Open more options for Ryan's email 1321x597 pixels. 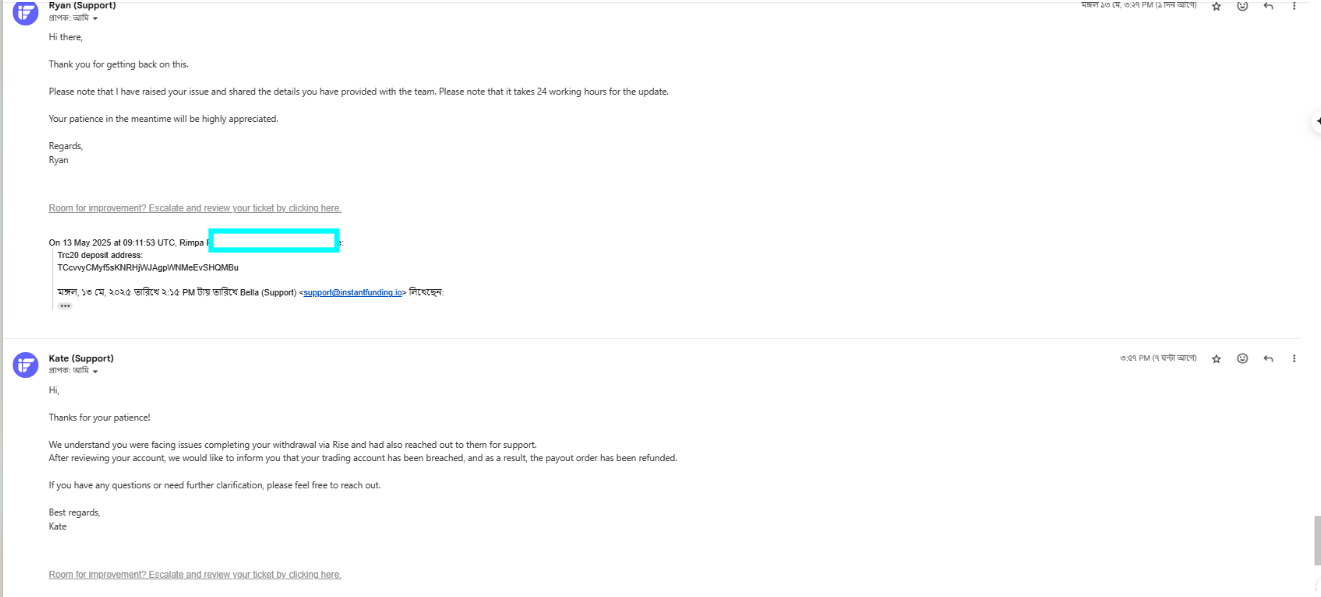[x=1294, y=6]
